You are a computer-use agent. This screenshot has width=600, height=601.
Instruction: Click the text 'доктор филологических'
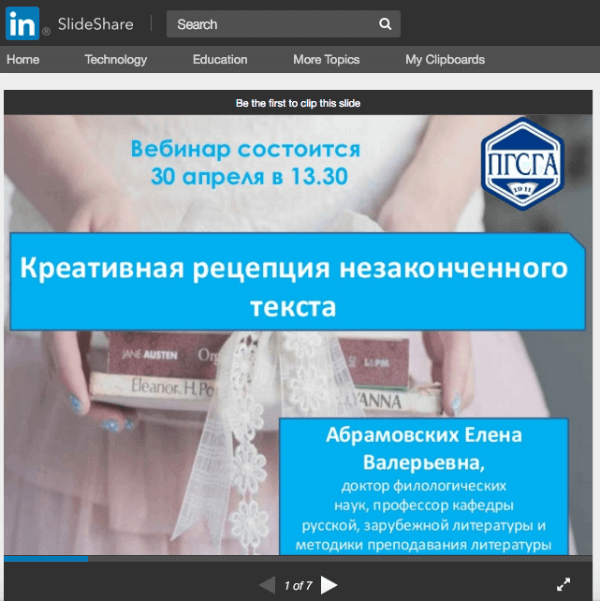pyautogui.click(x=424, y=486)
